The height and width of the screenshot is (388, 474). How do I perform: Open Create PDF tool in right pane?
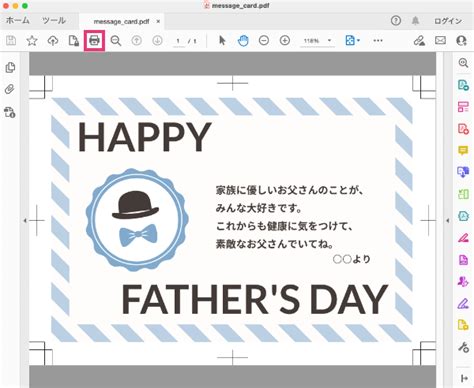(463, 129)
